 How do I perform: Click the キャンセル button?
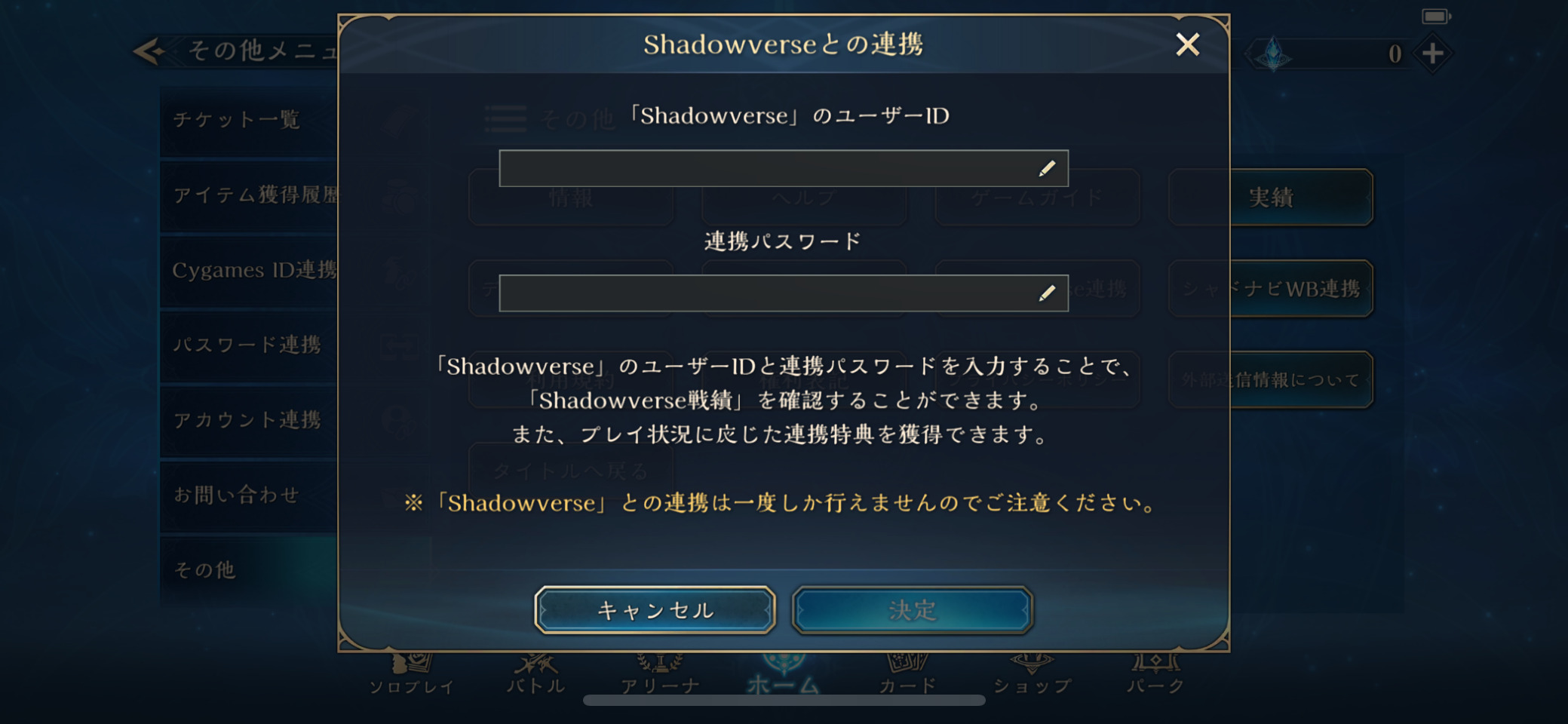click(655, 609)
